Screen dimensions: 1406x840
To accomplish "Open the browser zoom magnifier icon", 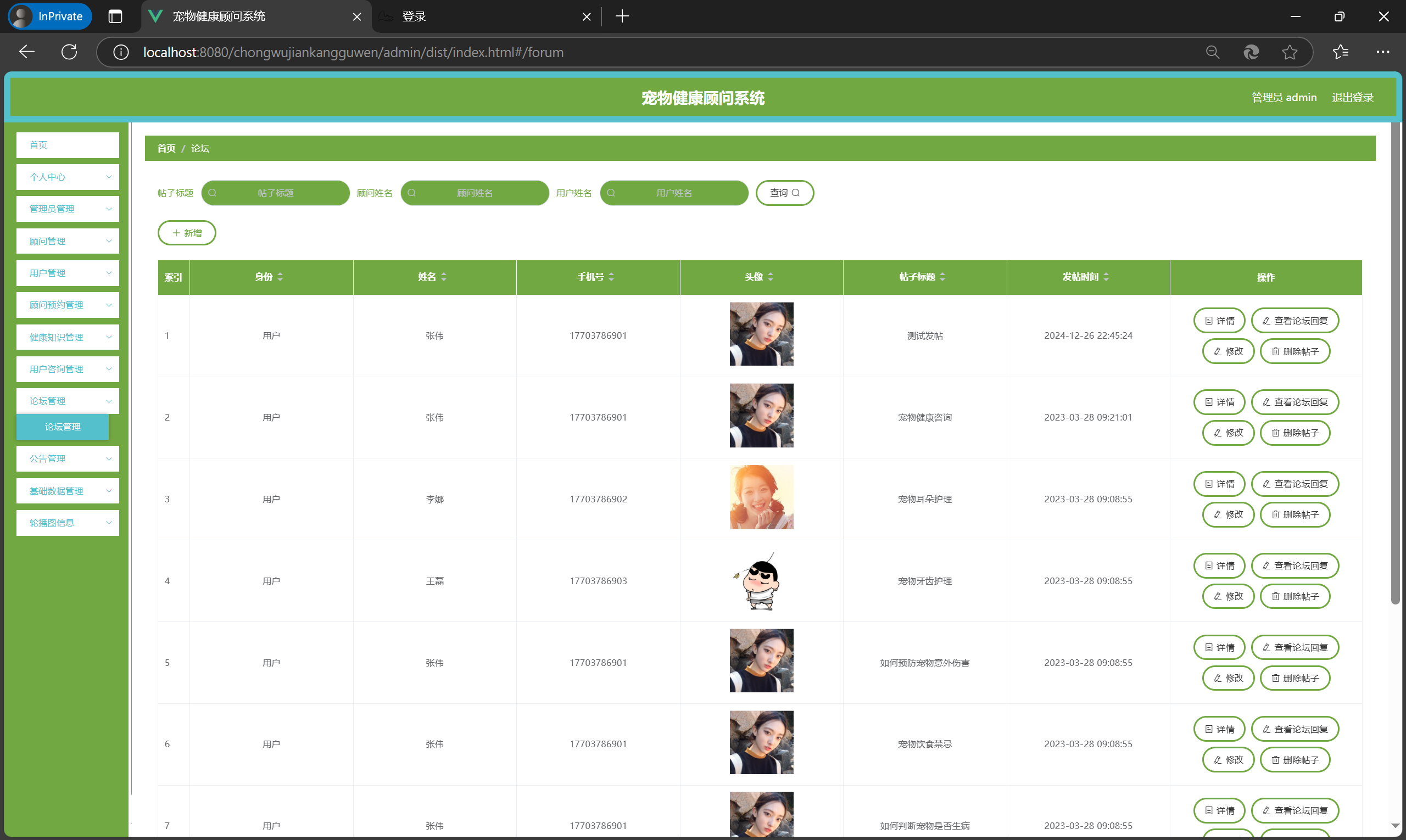I will click(x=1212, y=52).
